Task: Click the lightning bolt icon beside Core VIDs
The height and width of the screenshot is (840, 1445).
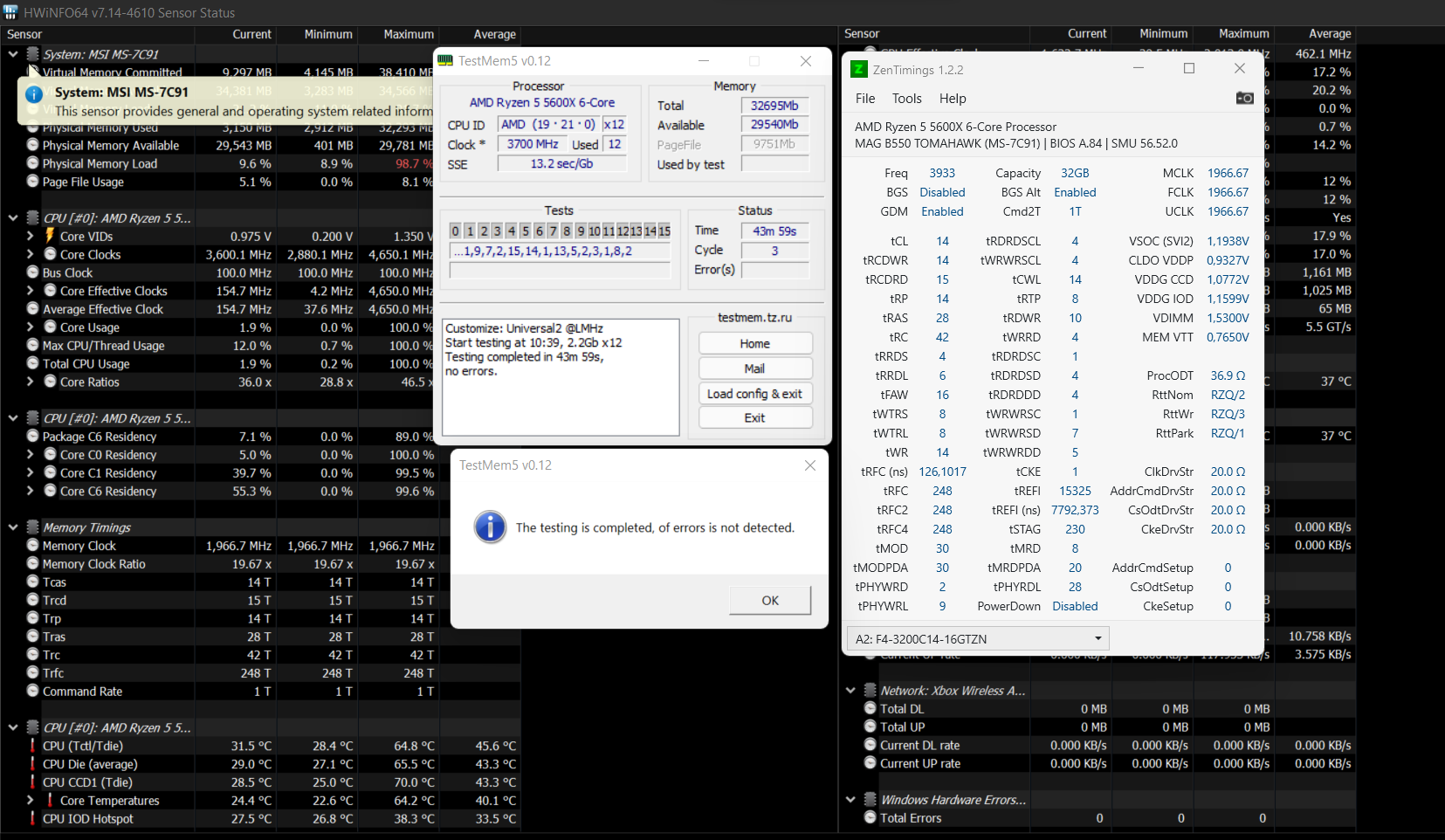Action: pyautogui.click(x=50, y=236)
